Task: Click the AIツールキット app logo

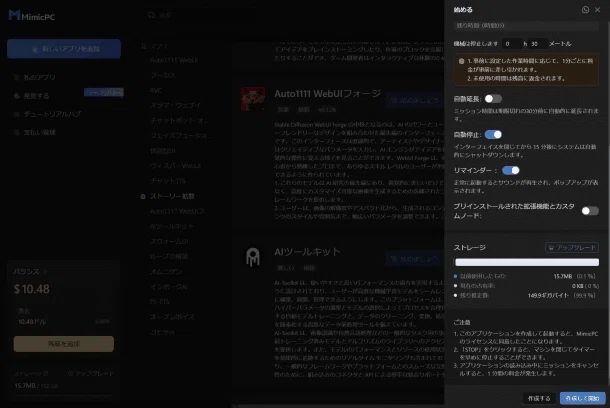Action: coord(253,257)
